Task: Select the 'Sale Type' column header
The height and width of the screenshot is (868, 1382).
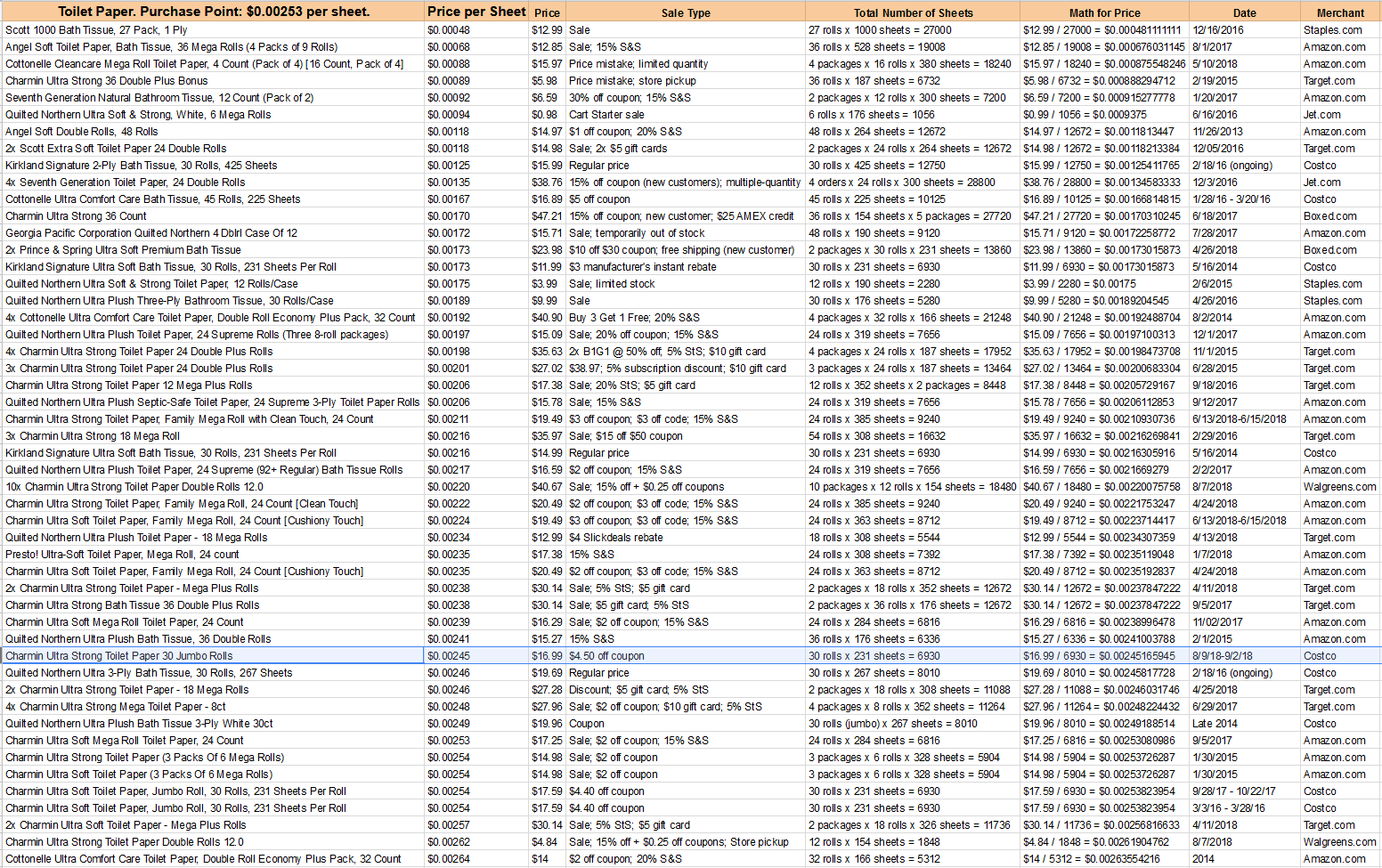Action: tap(686, 12)
